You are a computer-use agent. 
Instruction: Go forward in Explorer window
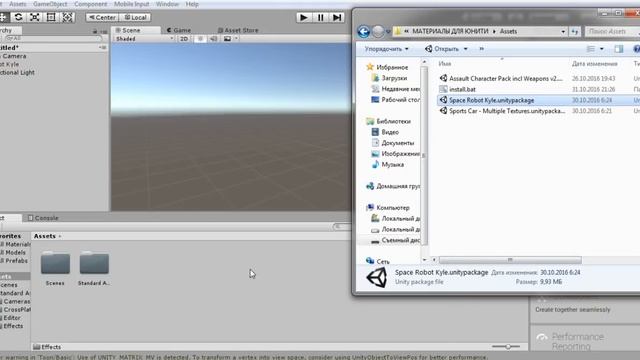tap(378, 31)
